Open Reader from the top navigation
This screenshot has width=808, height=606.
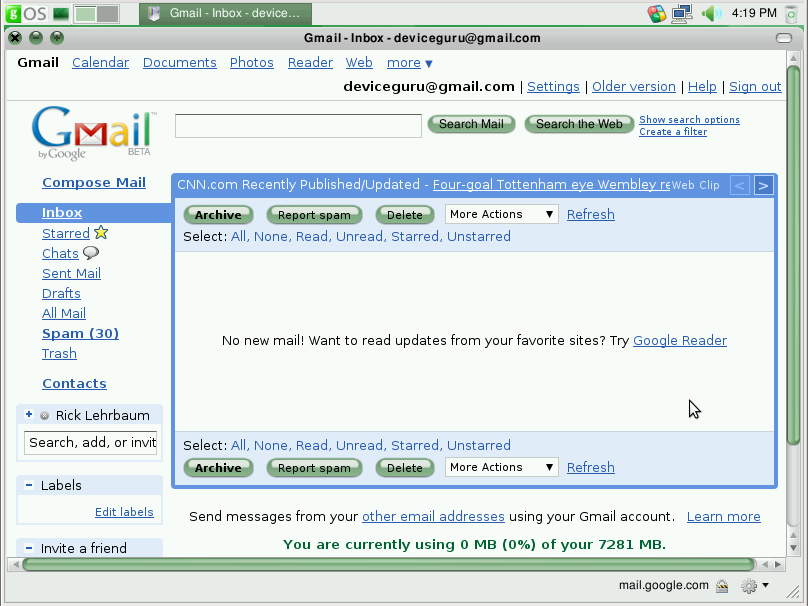pyautogui.click(x=310, y=63)
